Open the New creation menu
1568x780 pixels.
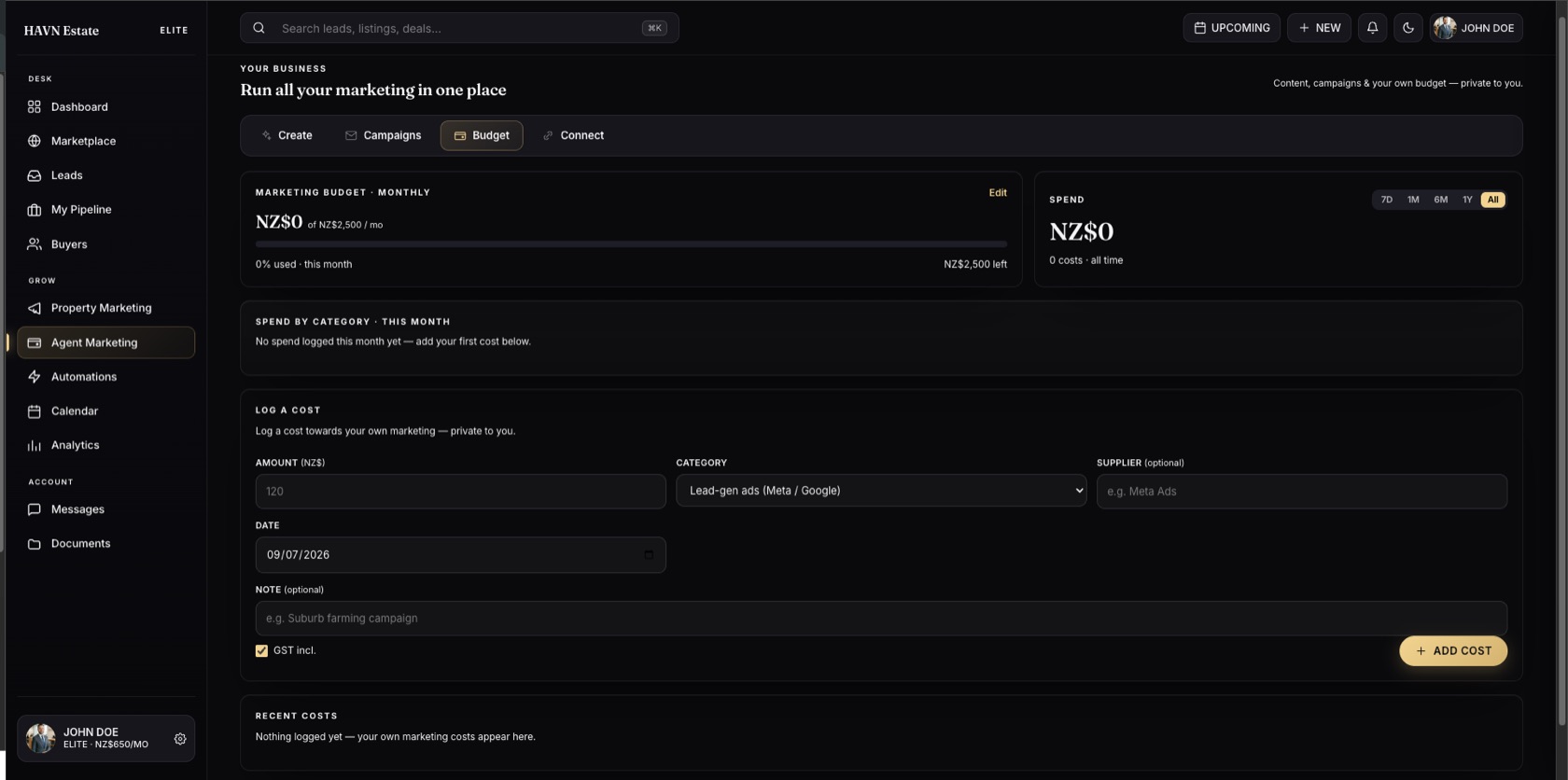(1319, 28)
